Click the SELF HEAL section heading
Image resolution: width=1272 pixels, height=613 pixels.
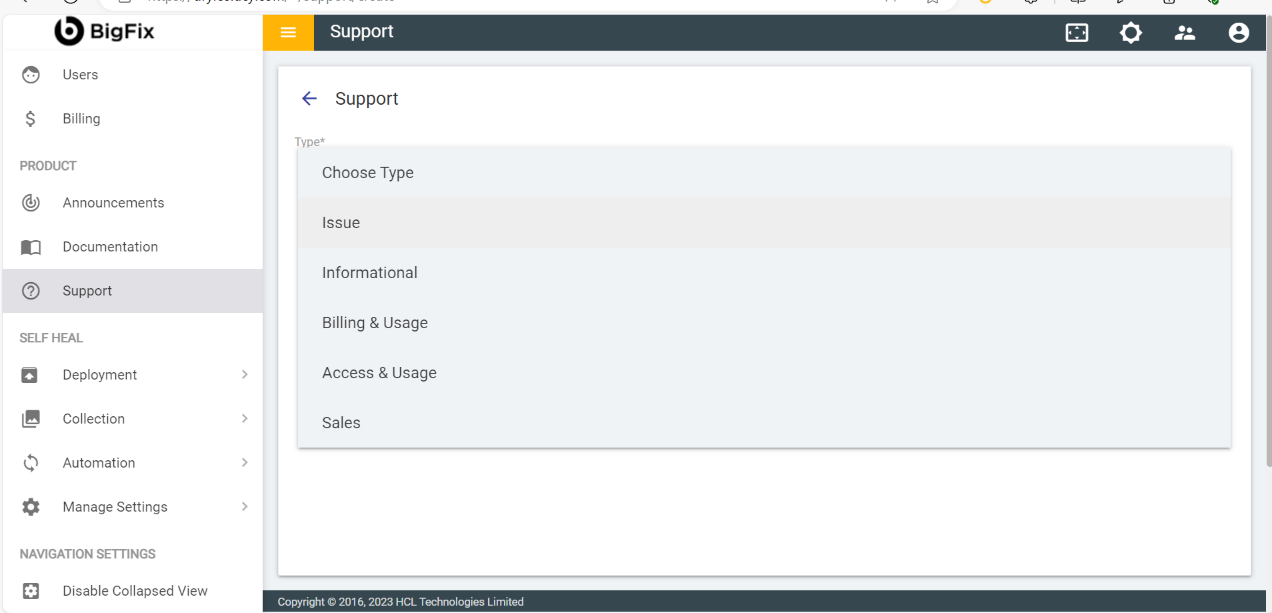pos(51,338)
